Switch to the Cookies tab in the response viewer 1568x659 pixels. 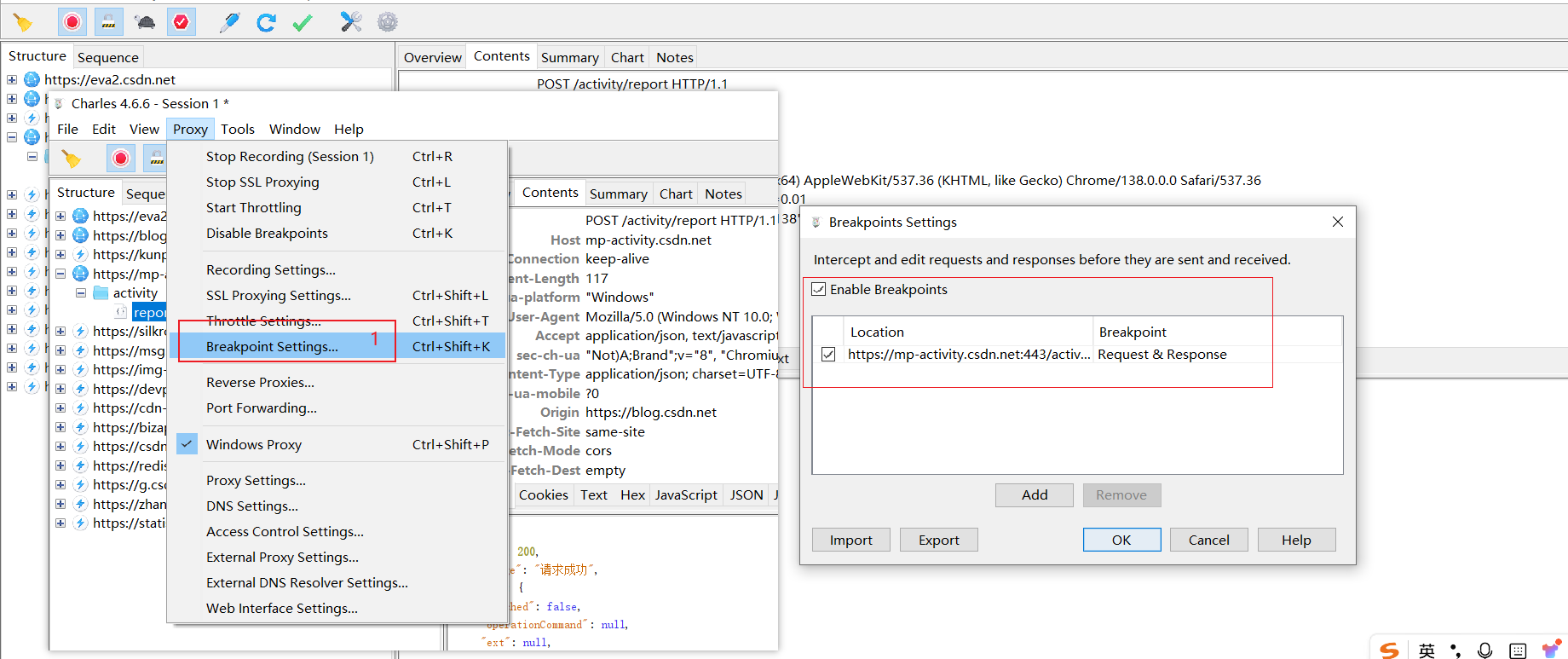pos(543,494)
